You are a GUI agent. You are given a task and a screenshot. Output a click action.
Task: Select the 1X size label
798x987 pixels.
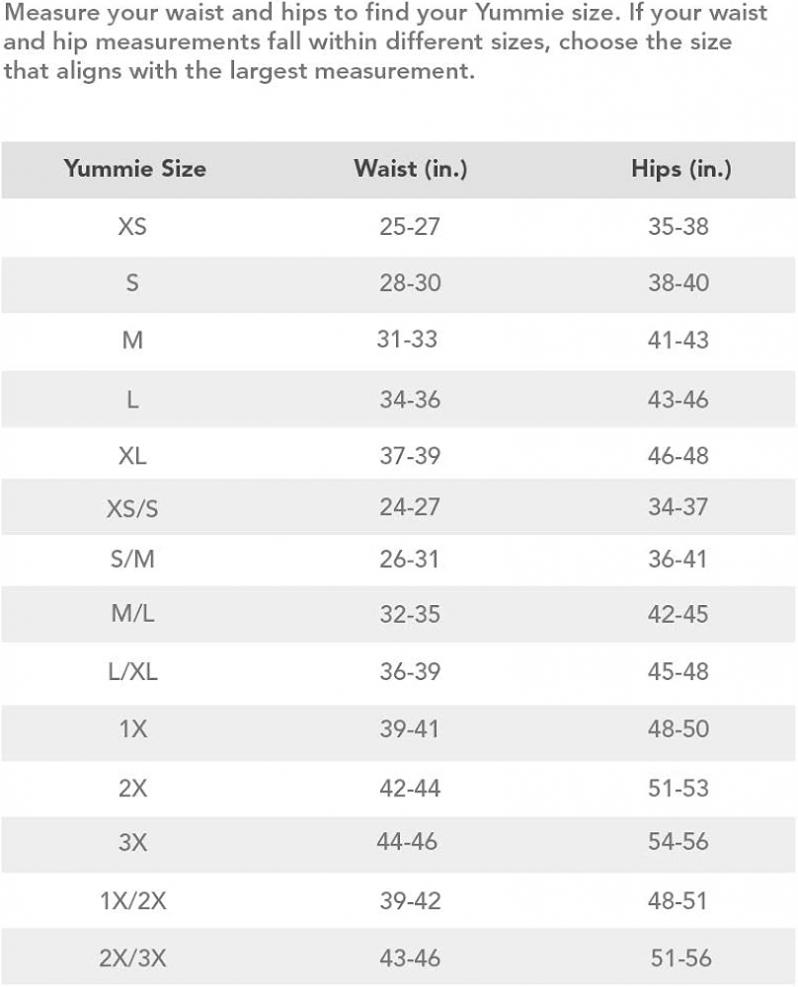click(133, 729)
